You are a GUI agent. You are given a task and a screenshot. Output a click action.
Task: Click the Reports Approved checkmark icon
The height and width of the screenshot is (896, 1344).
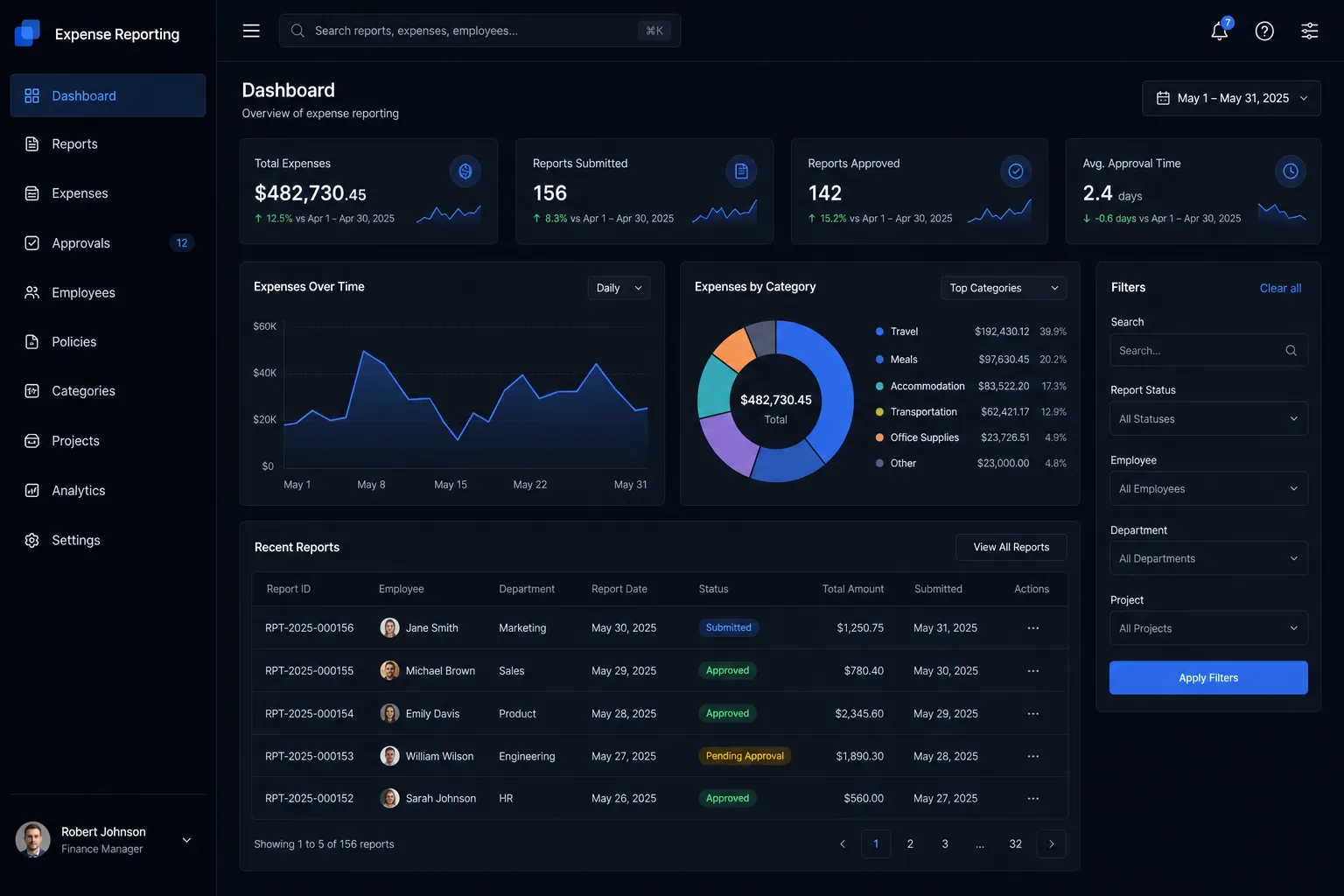coord(1016,171)
